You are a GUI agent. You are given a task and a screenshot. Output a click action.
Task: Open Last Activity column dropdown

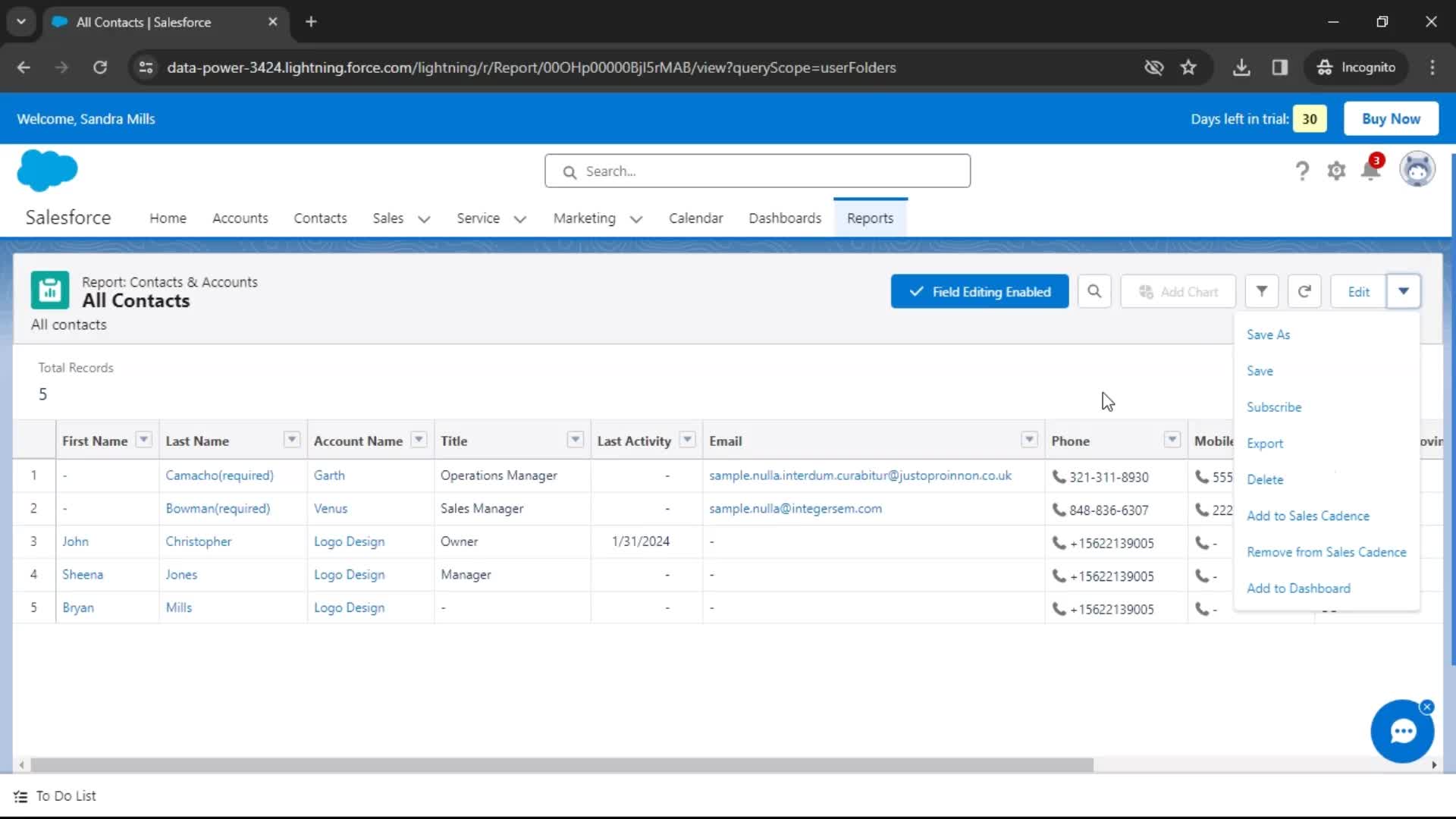(x=688, y=440)
